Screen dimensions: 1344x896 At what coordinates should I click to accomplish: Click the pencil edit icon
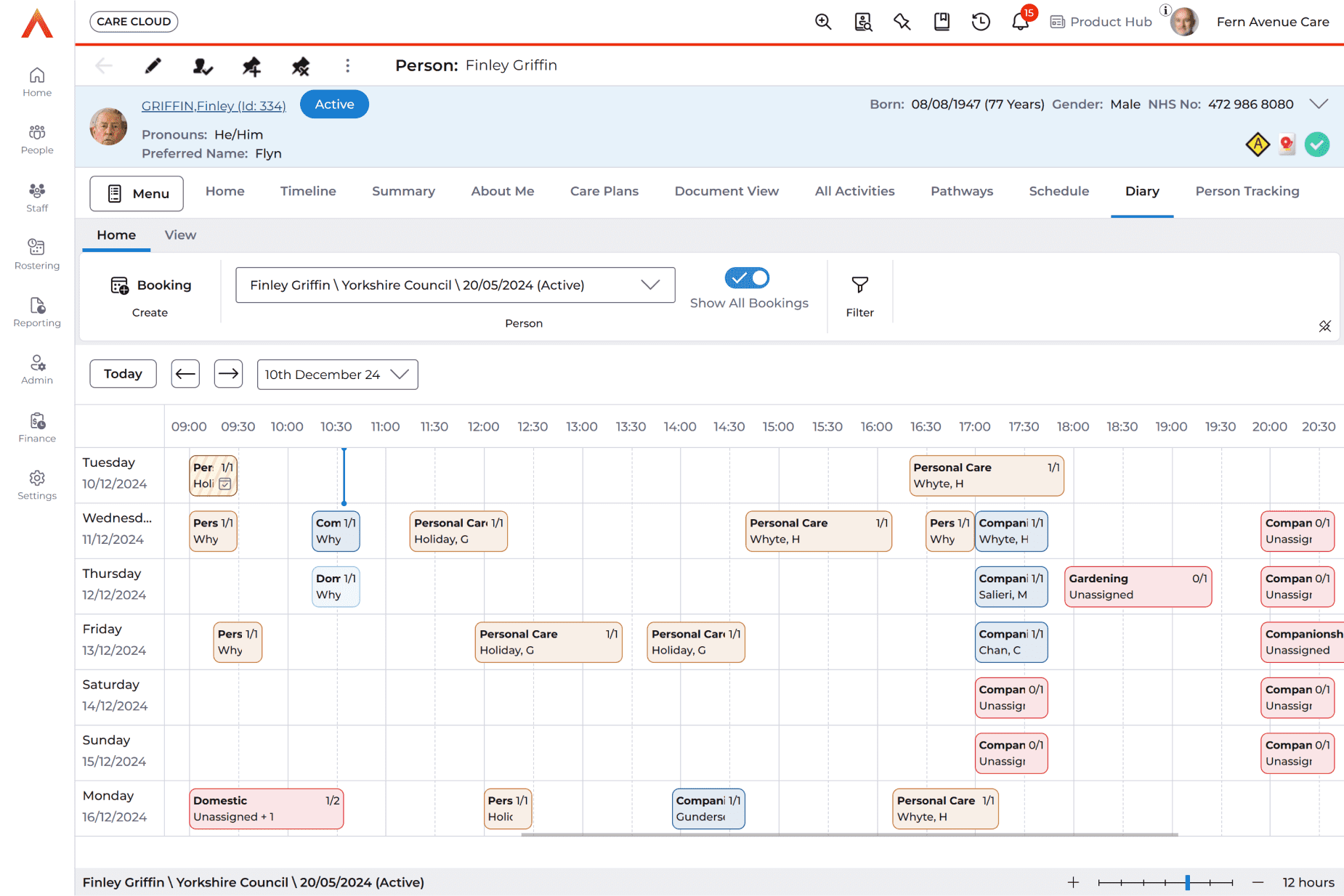pyautogui.click(x=153, y=66)
